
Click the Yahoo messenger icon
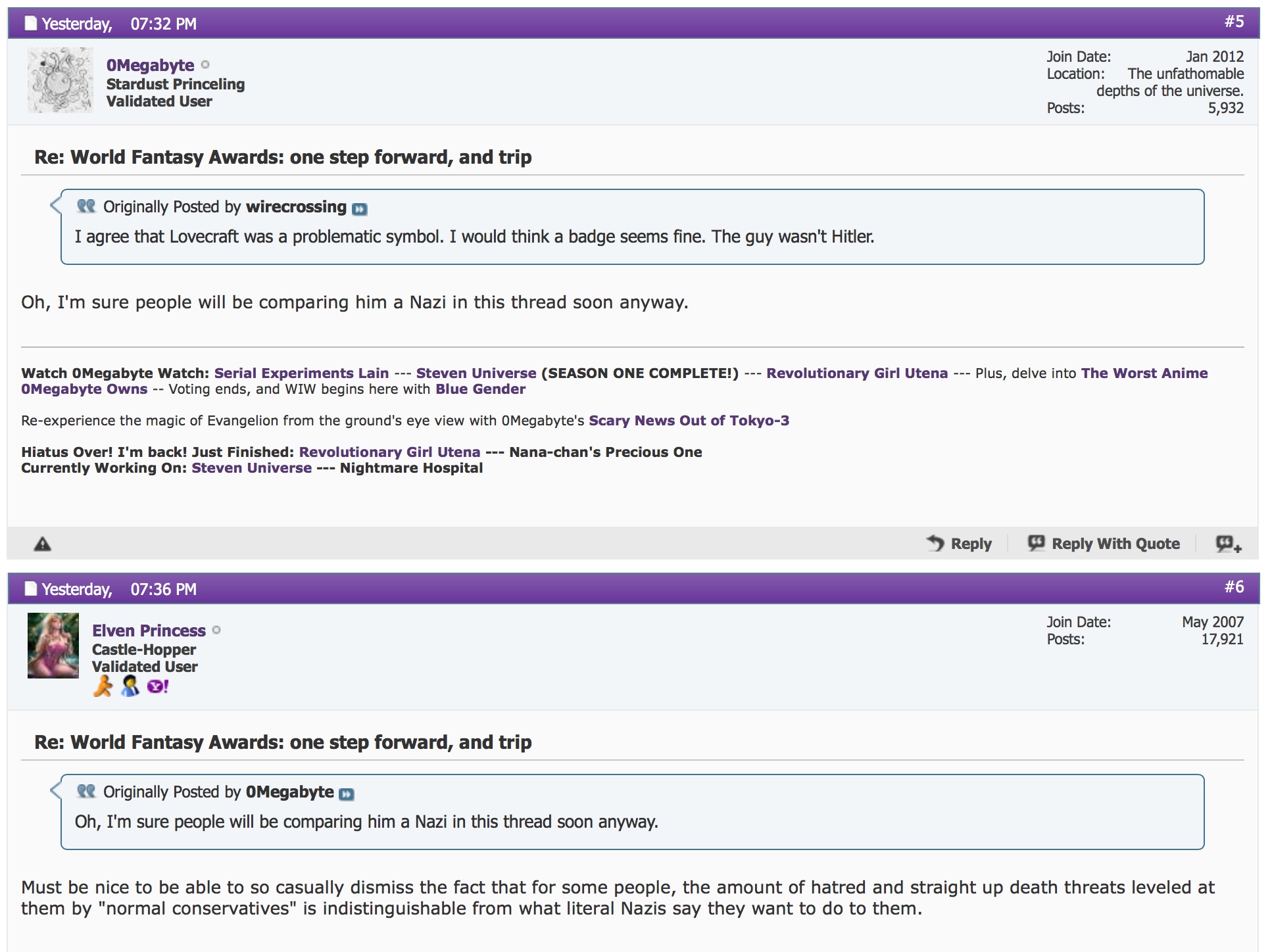coord(158,687)
